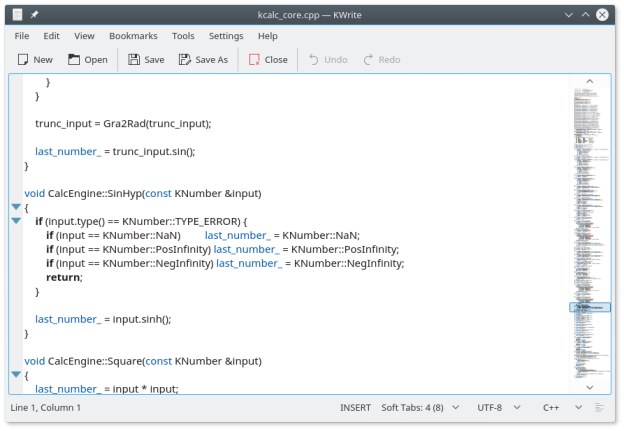This screenshot has height=431, width=624.
Task: Open the UTF-8 encoding dropdown
Action: (496, 408)
